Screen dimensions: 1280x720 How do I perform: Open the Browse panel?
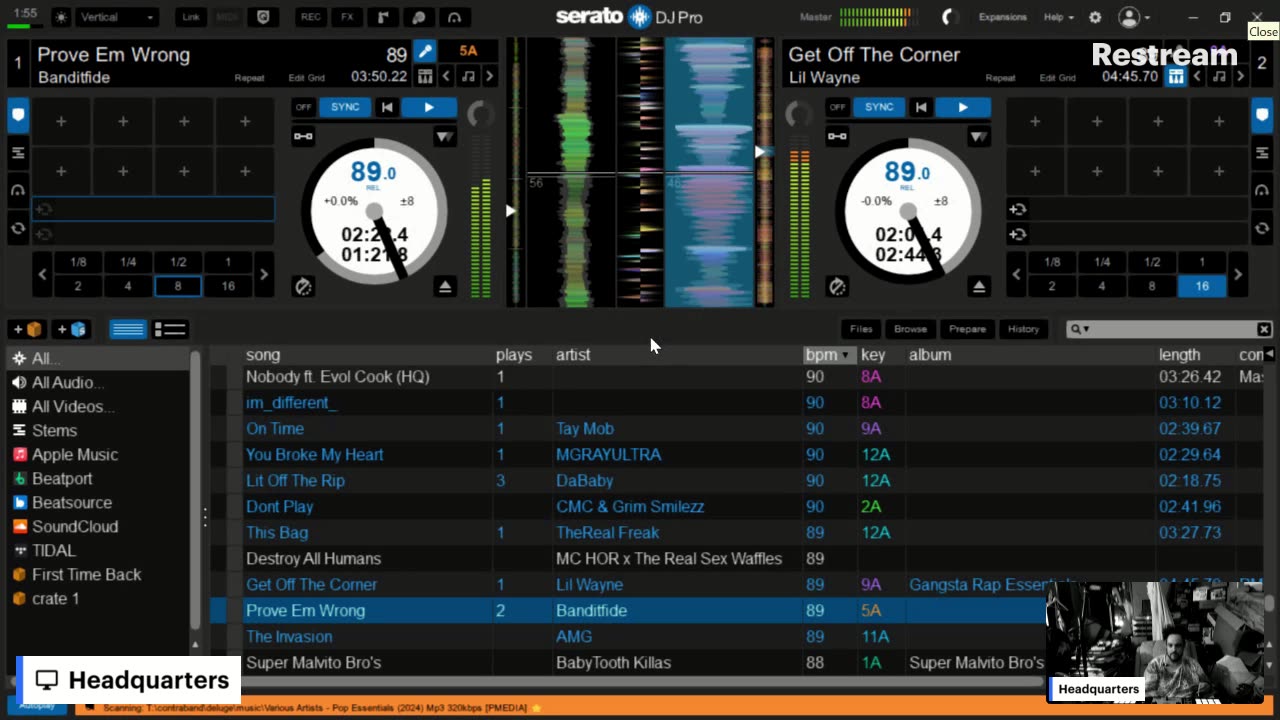point(910,329)
